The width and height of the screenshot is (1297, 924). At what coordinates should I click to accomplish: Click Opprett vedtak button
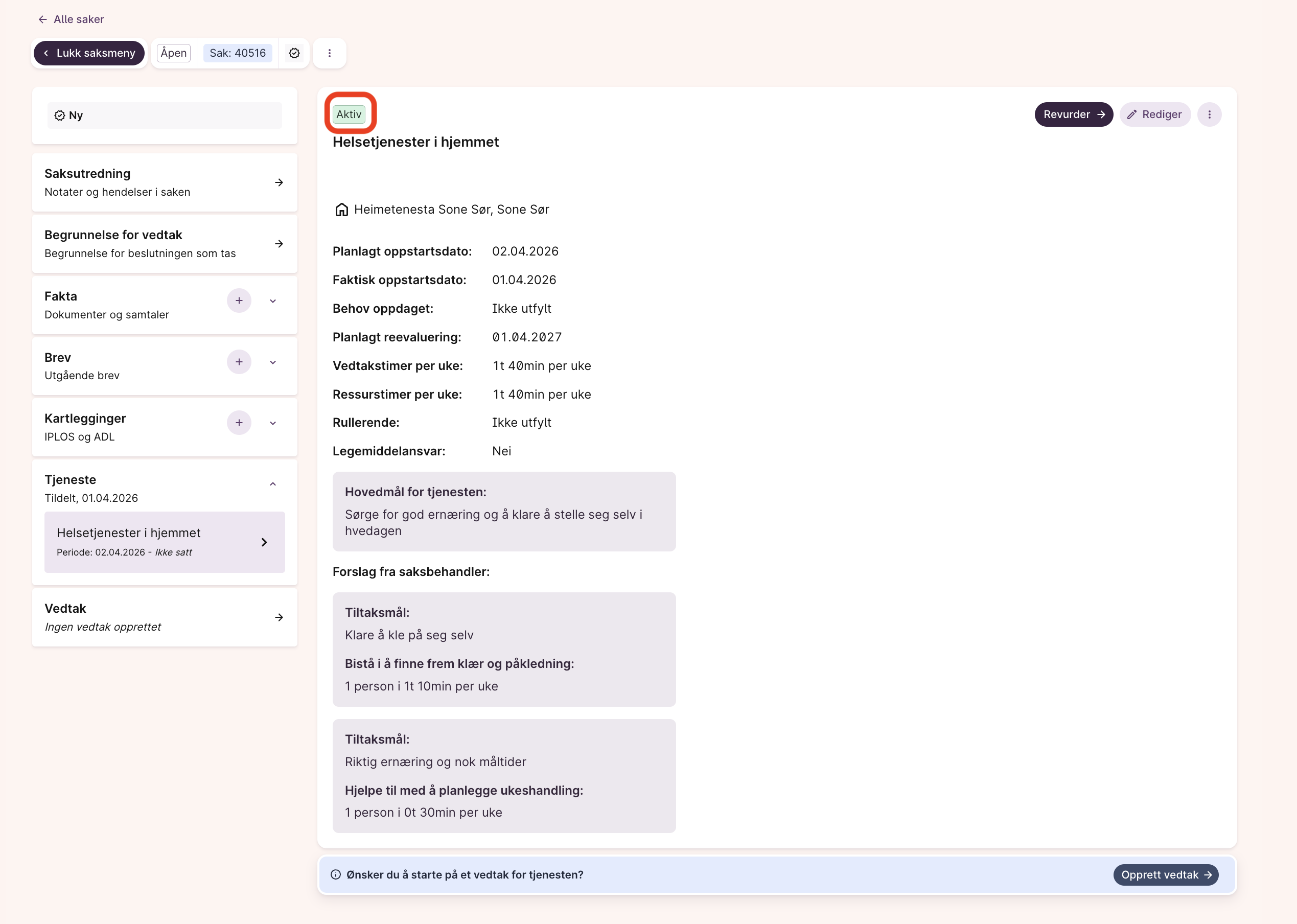tap(1165, 874)
